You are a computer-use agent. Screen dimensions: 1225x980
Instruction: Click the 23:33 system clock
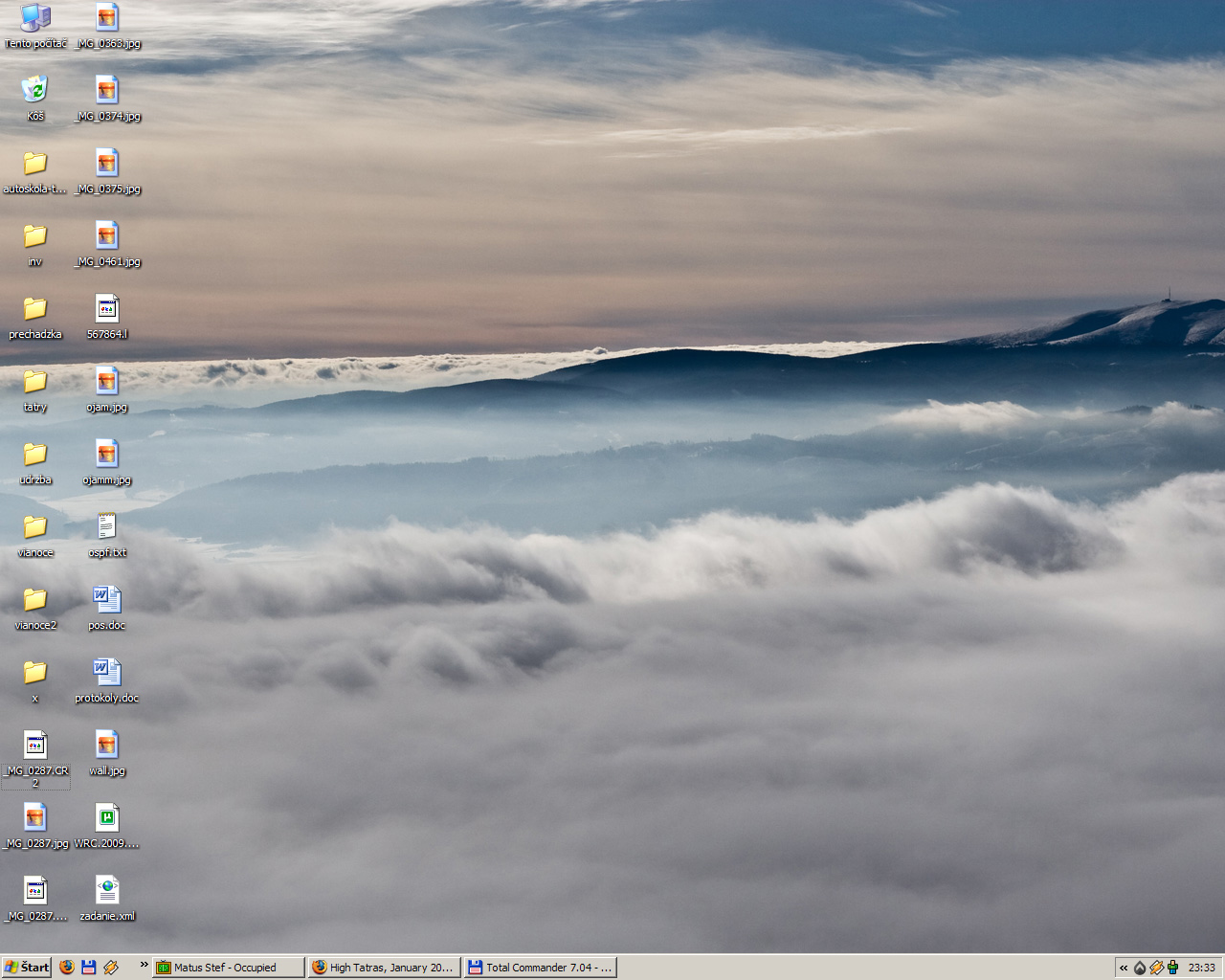pyautogui.click(x=1202, y=968)
